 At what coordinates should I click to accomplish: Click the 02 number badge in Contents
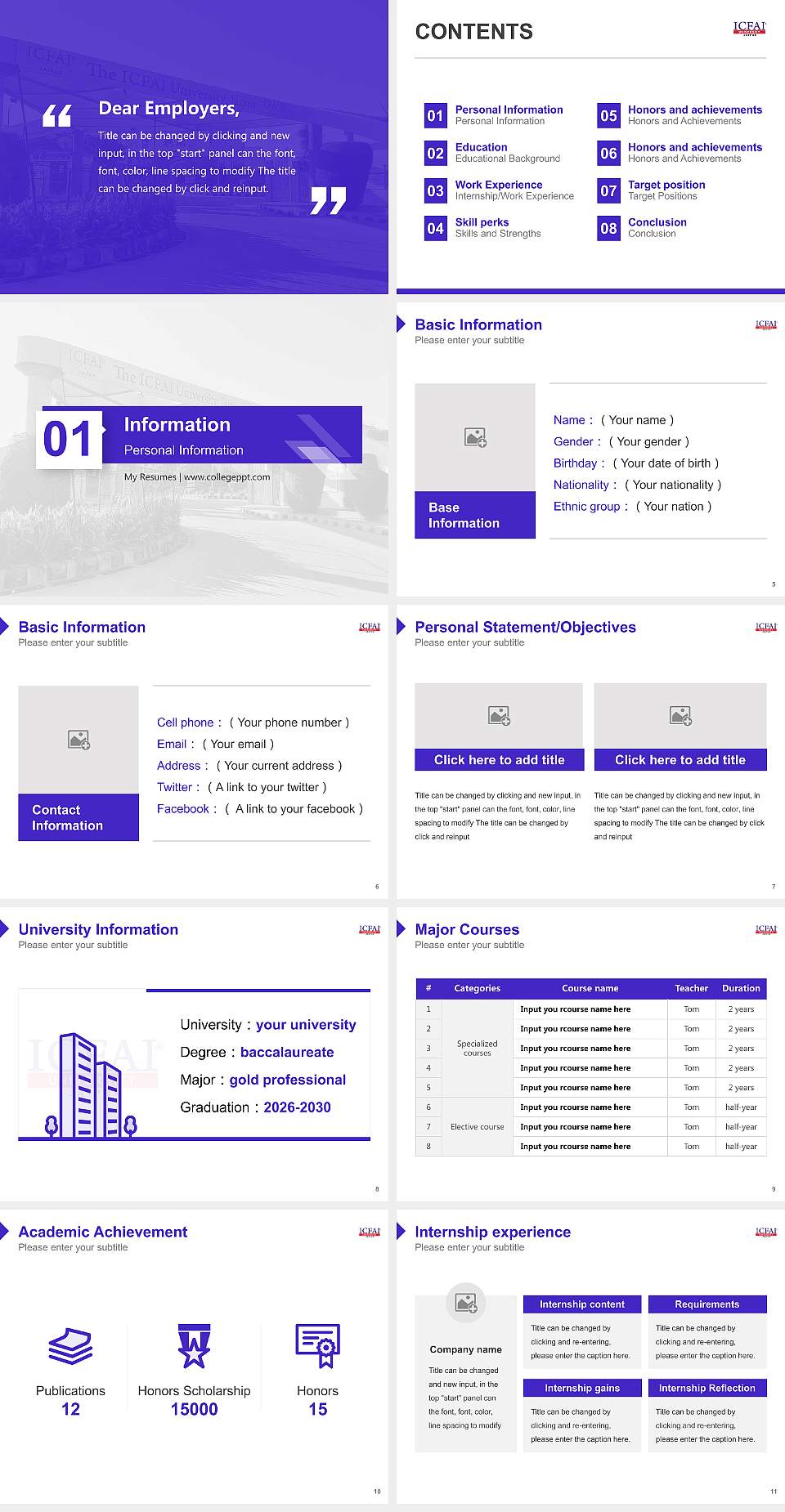(x=436, y=153)
